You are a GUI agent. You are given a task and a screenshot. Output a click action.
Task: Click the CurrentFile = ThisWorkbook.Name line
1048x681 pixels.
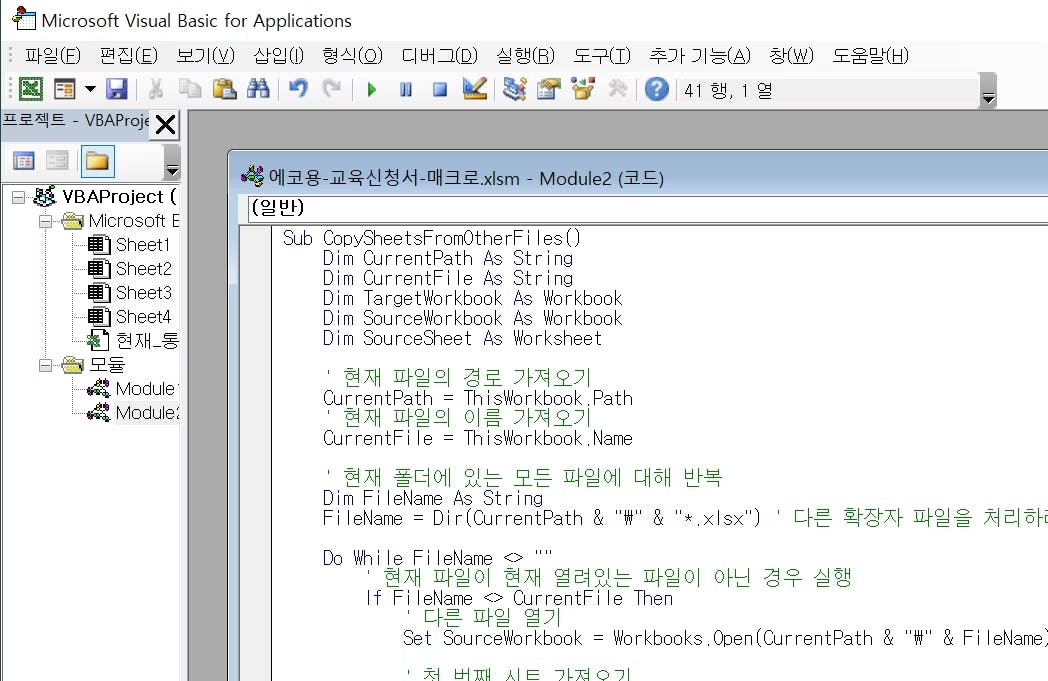pos(477,438)
